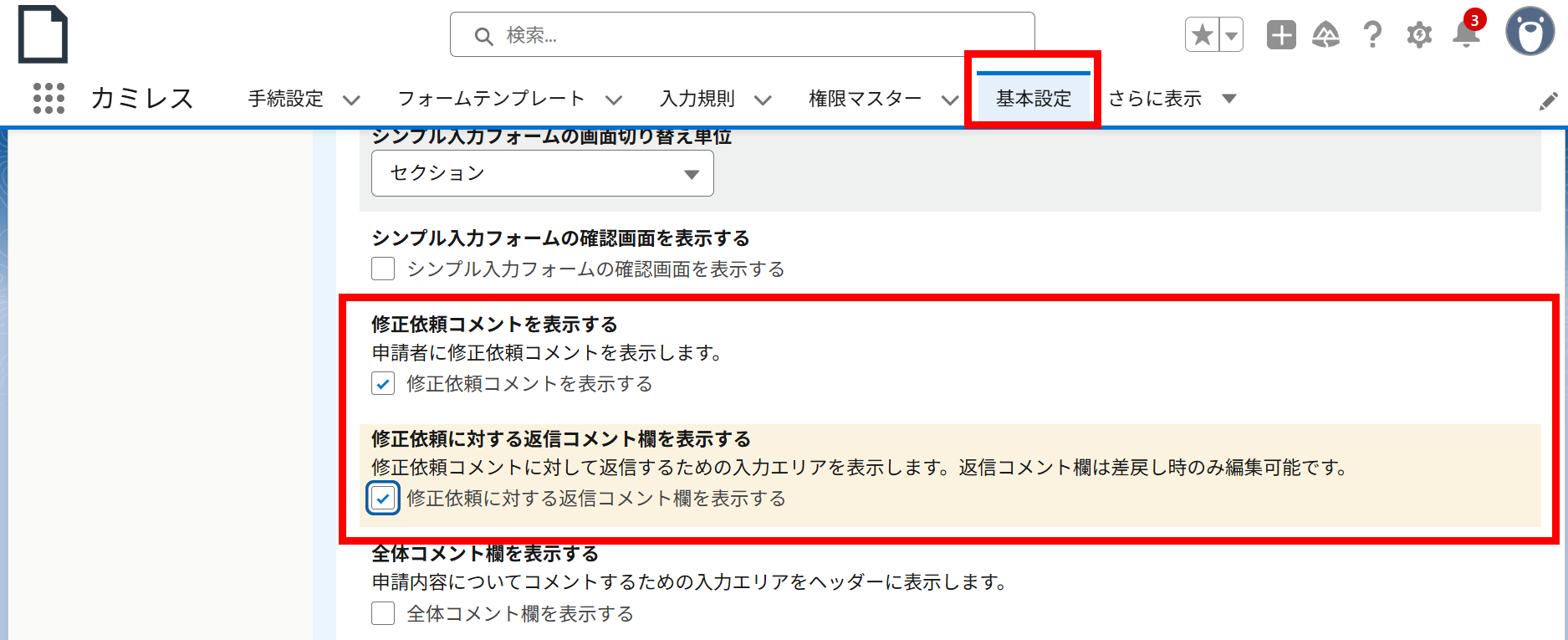
Task: Check 全体コメント欄を表示する checkbox
Action: pyautogui.click(x=383, y=613)
